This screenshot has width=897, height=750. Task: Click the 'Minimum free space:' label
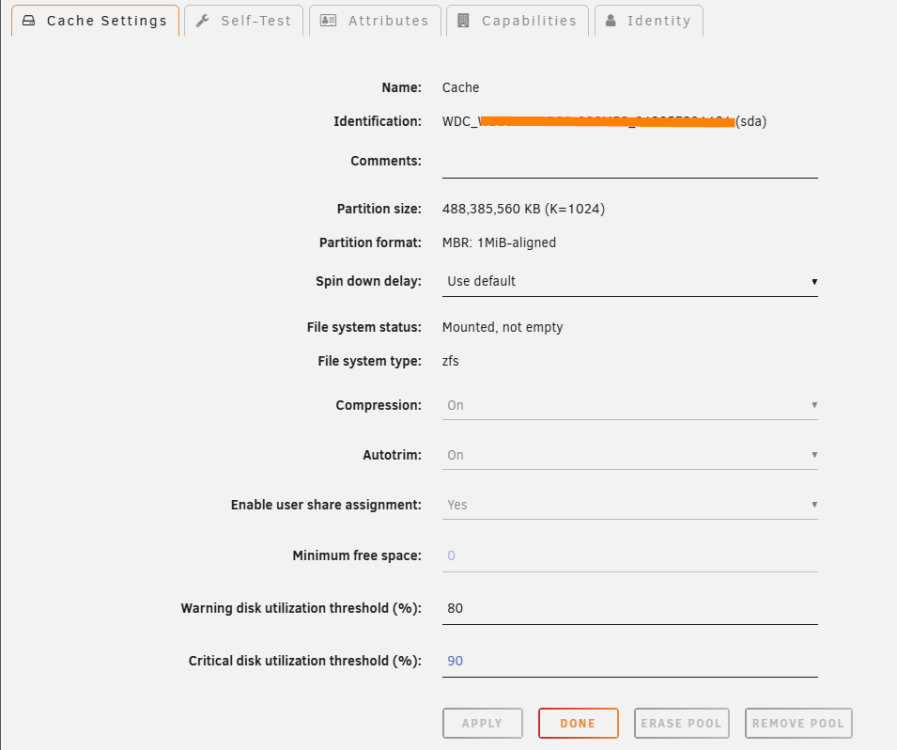[357, 555]
